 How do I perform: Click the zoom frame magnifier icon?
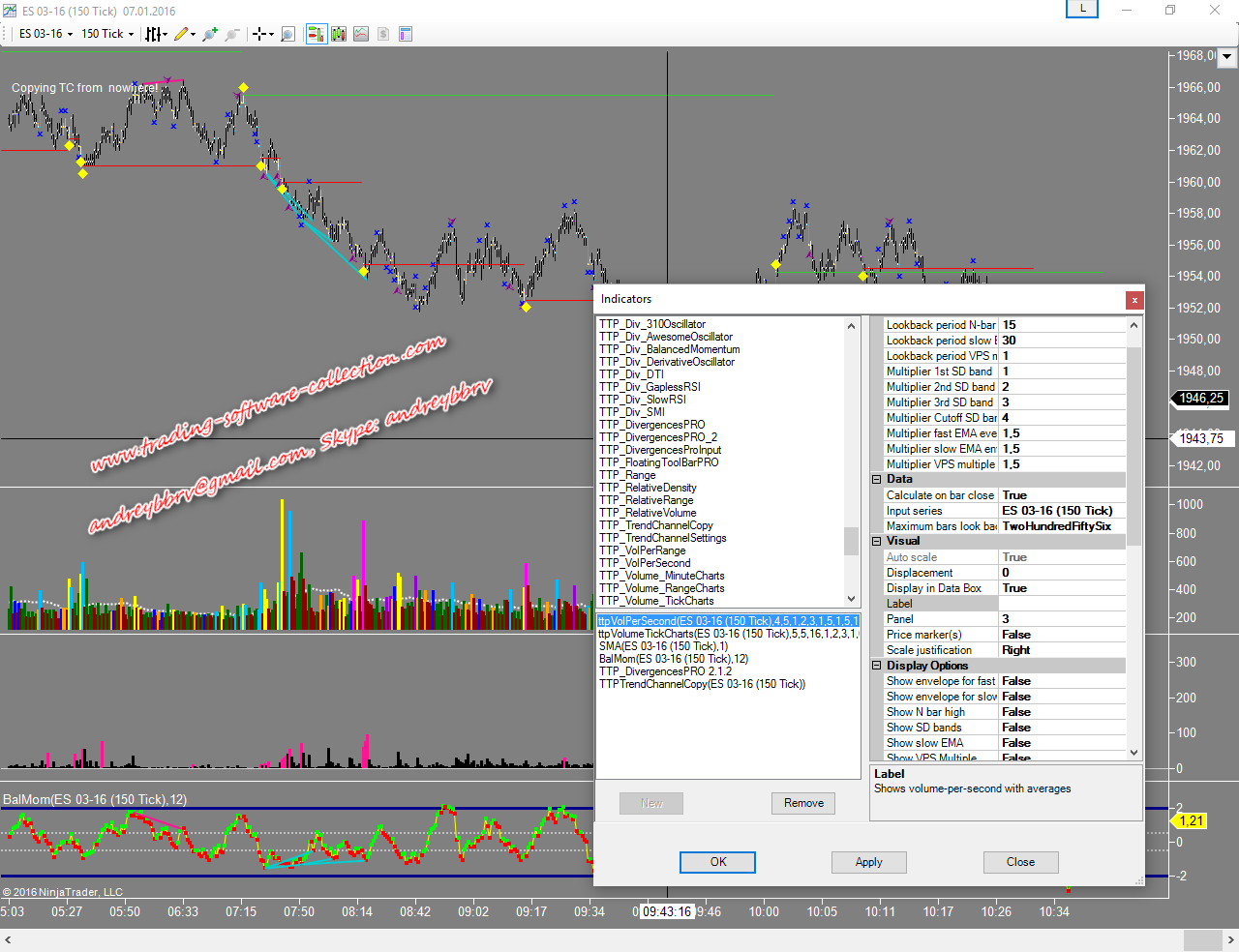coord(287,34)
